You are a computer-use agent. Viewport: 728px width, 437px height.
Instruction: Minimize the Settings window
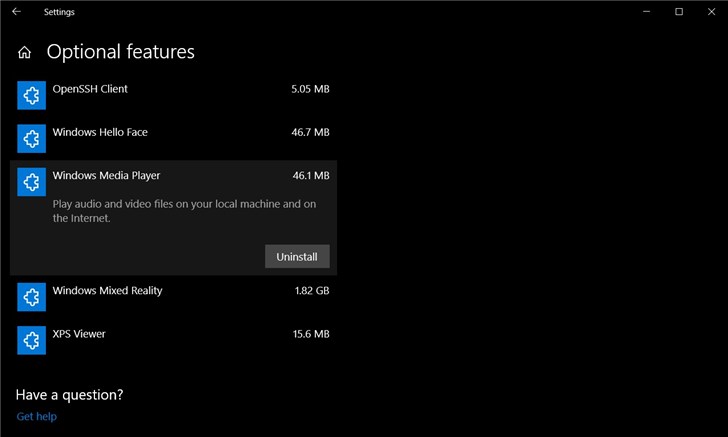pyautogui.click(x=646, y=12)
